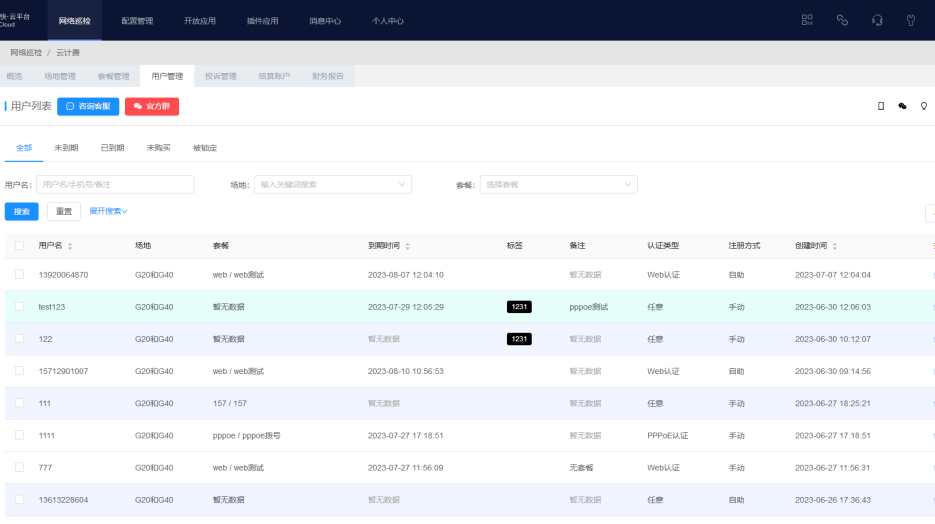
Task: Switch to the 套餐管理 tab
Action: pos(113,76)
